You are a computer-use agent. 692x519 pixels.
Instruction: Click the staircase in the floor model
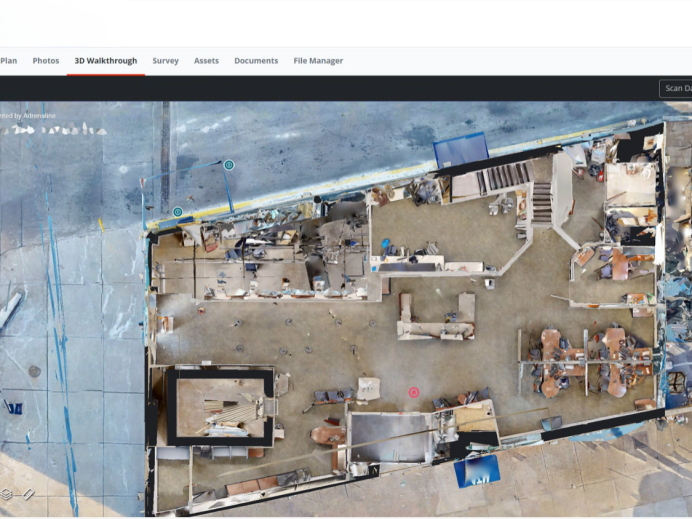pos(540,201)
